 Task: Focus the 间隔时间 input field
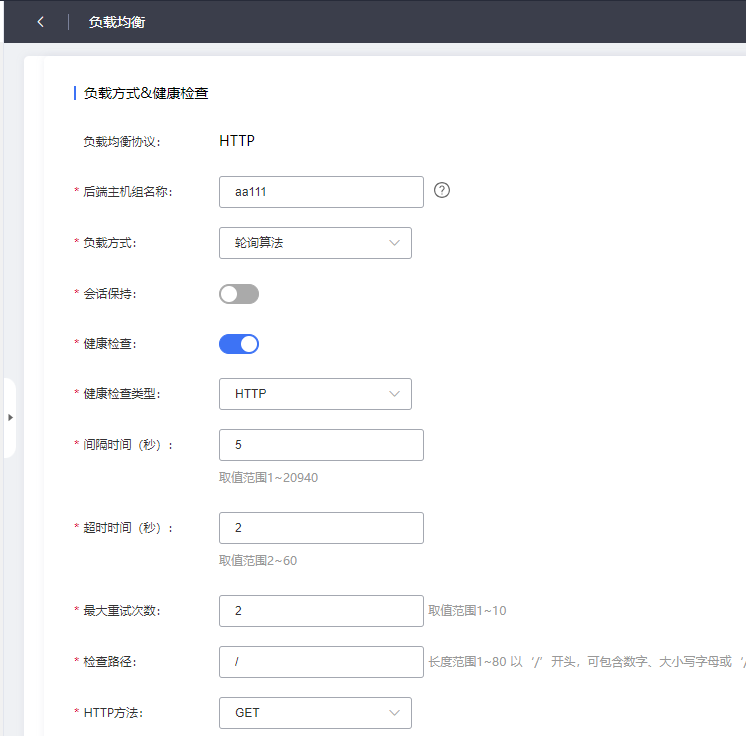pos(321,445)
